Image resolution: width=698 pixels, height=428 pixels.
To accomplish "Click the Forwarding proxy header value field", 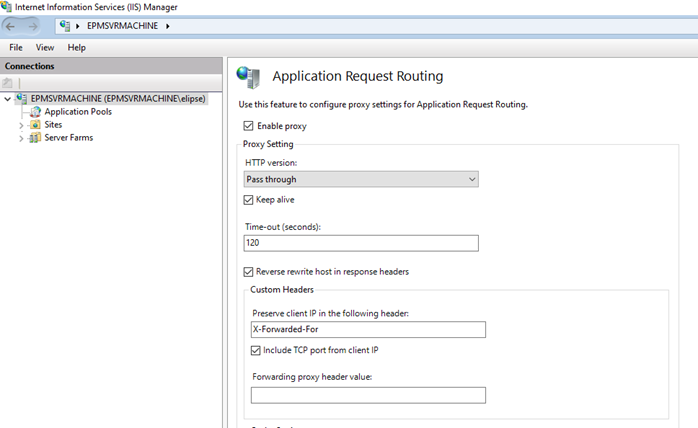I will (x=368, y=395).
